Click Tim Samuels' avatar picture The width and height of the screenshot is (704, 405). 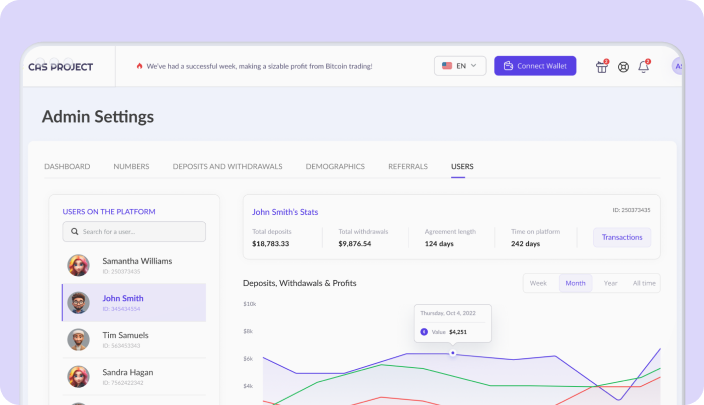78,340
